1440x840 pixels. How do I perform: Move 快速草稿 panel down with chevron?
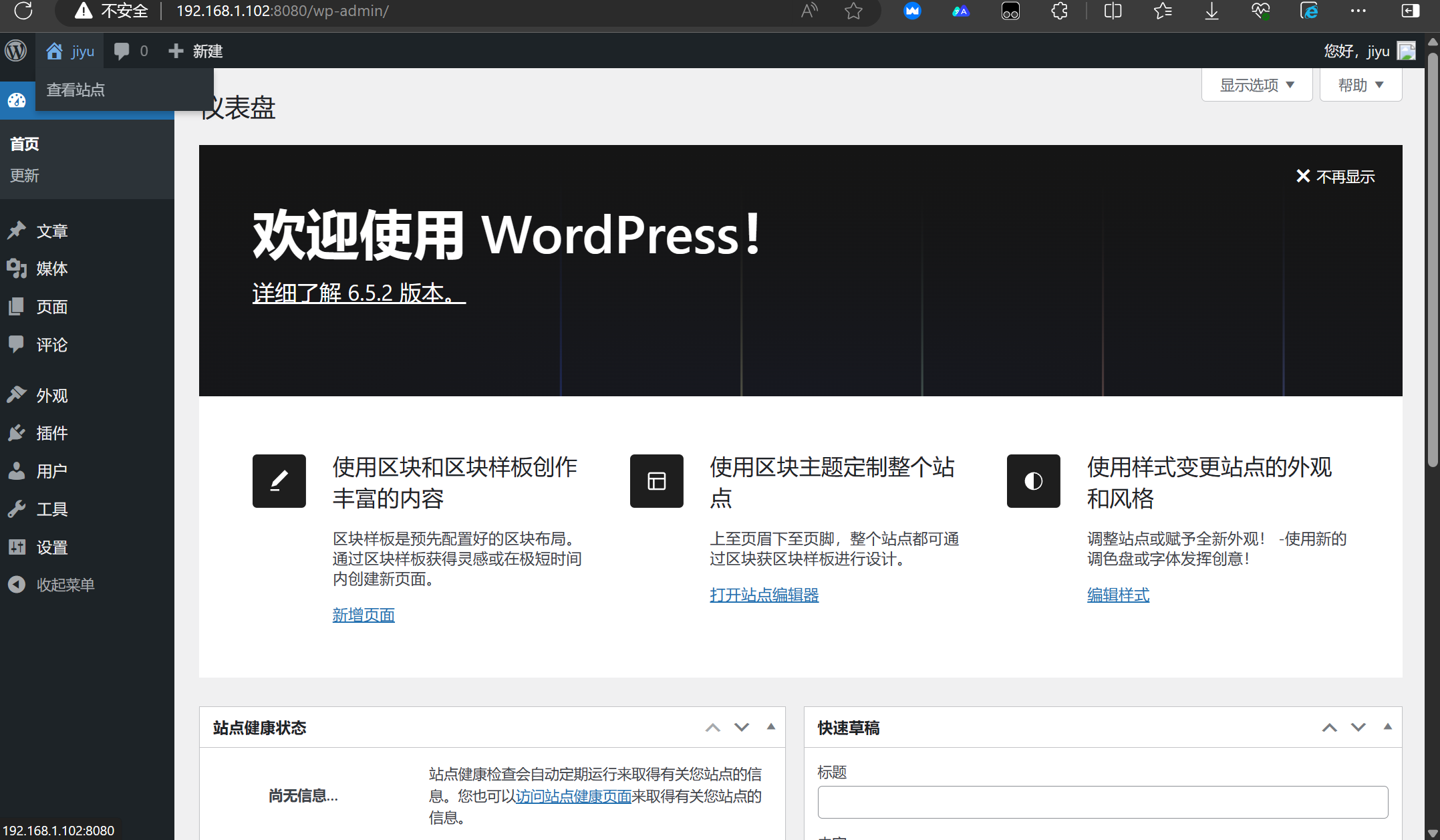[1358, 727]
